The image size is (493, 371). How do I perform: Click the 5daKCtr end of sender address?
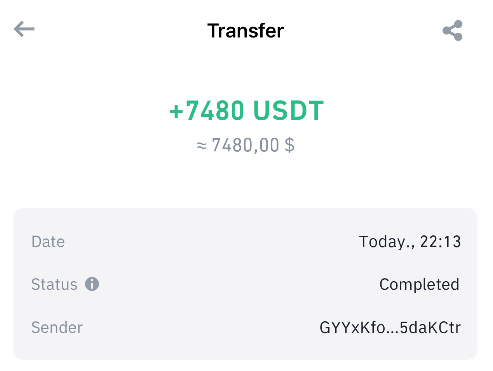click(430, 327)
